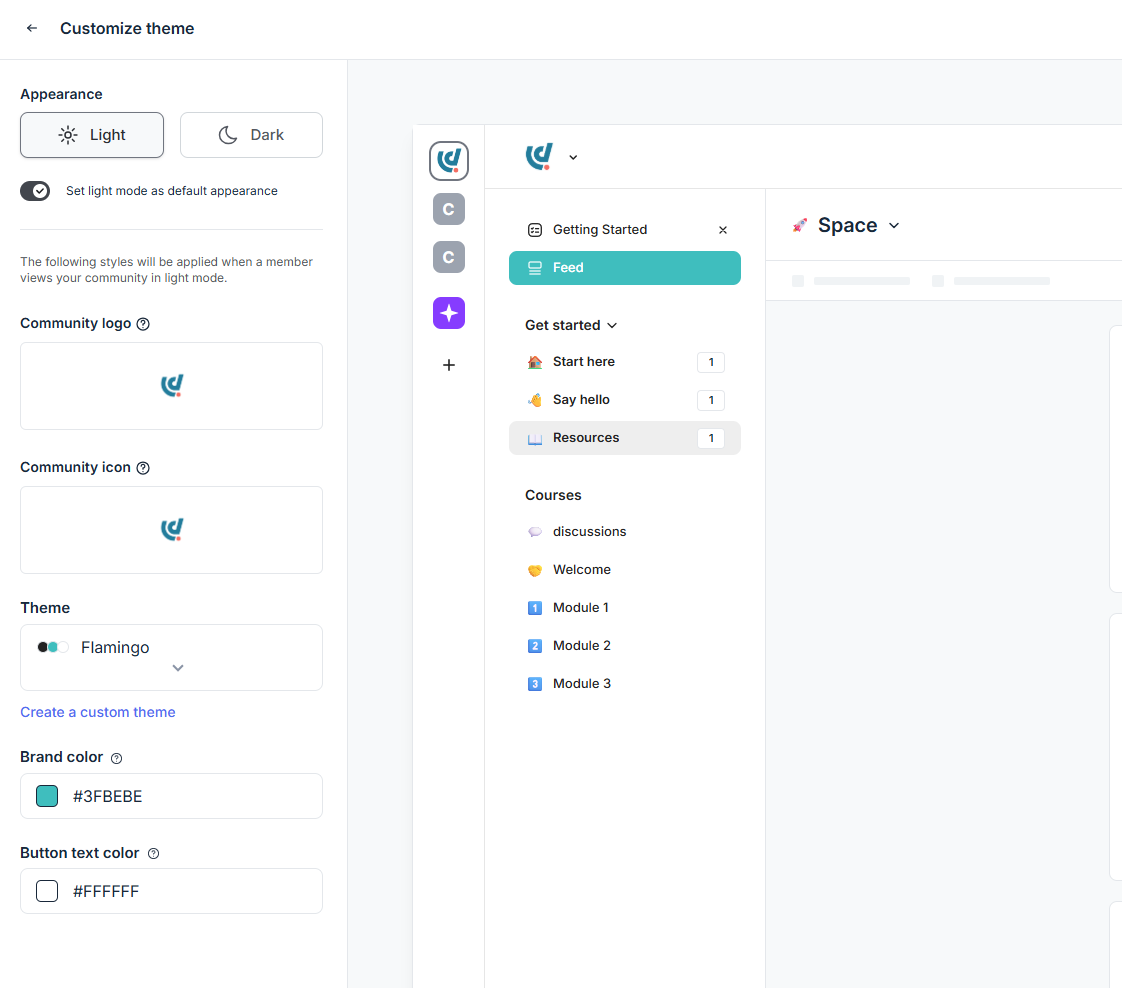
Task: Click the Courses section heading
Action: pos(553,495)
